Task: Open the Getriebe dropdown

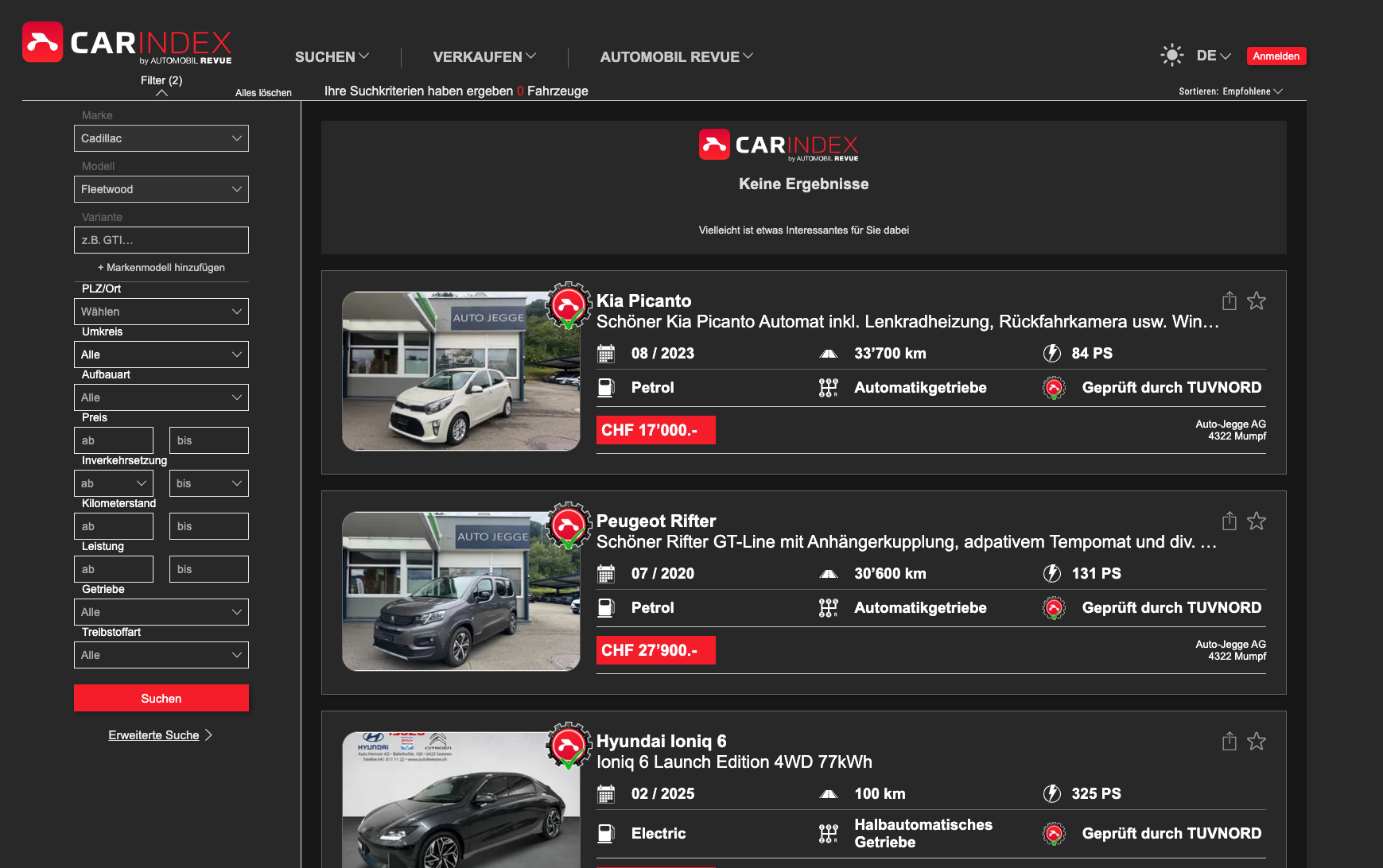Action: pyautogui.click(x=161, y=612)
